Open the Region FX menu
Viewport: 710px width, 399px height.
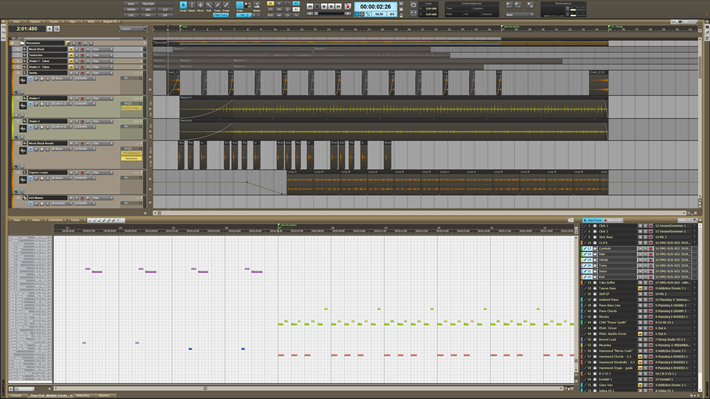110,21
